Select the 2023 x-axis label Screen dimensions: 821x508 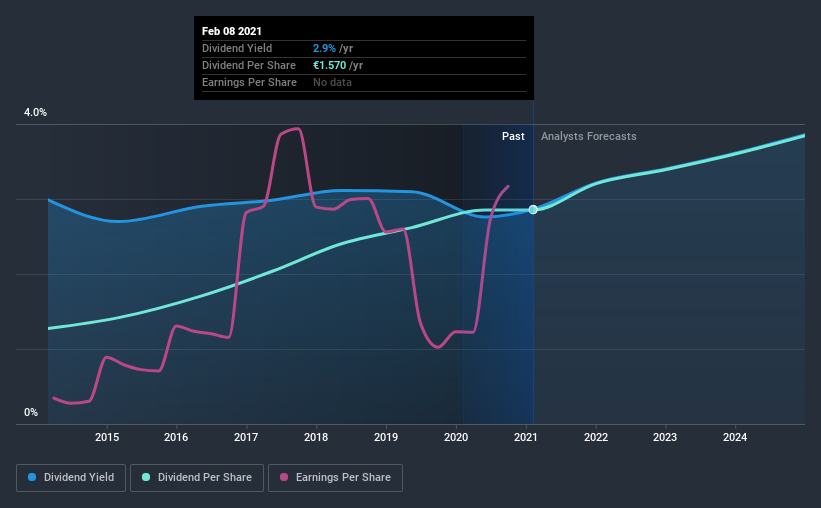[665, 437]
